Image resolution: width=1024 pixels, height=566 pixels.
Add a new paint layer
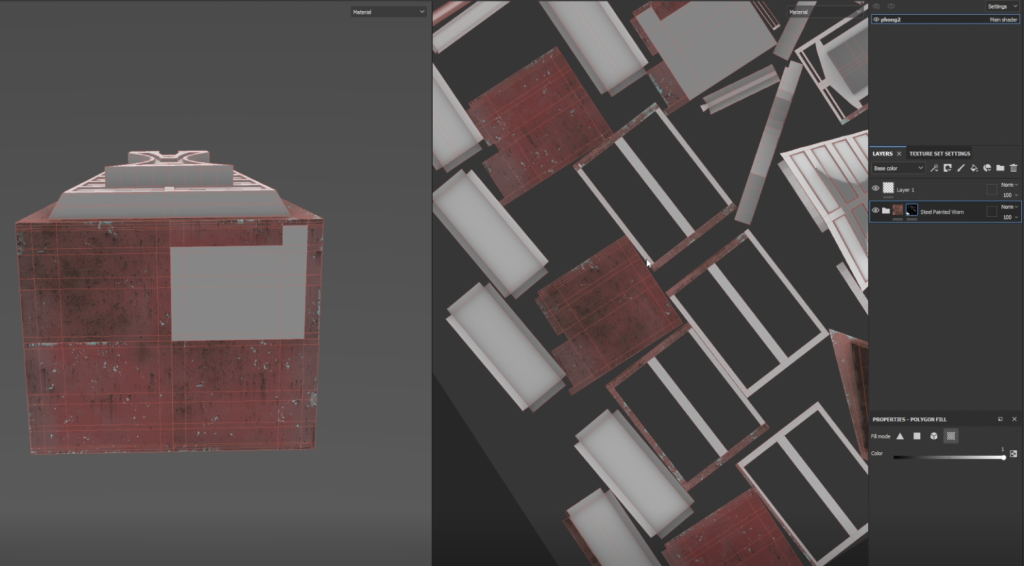point(960,168)
